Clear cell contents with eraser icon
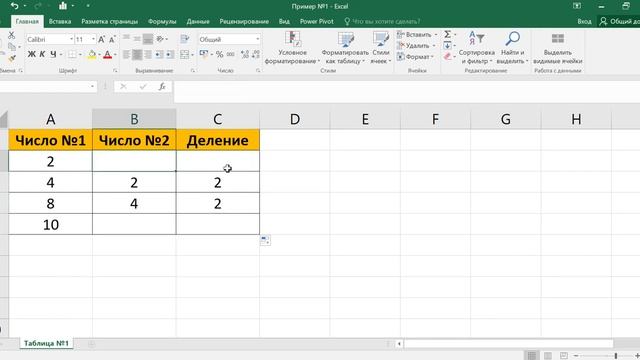Image resolution: width=640 pixels, height=360 pixels. pyautogui.click(x=448, y=56)
